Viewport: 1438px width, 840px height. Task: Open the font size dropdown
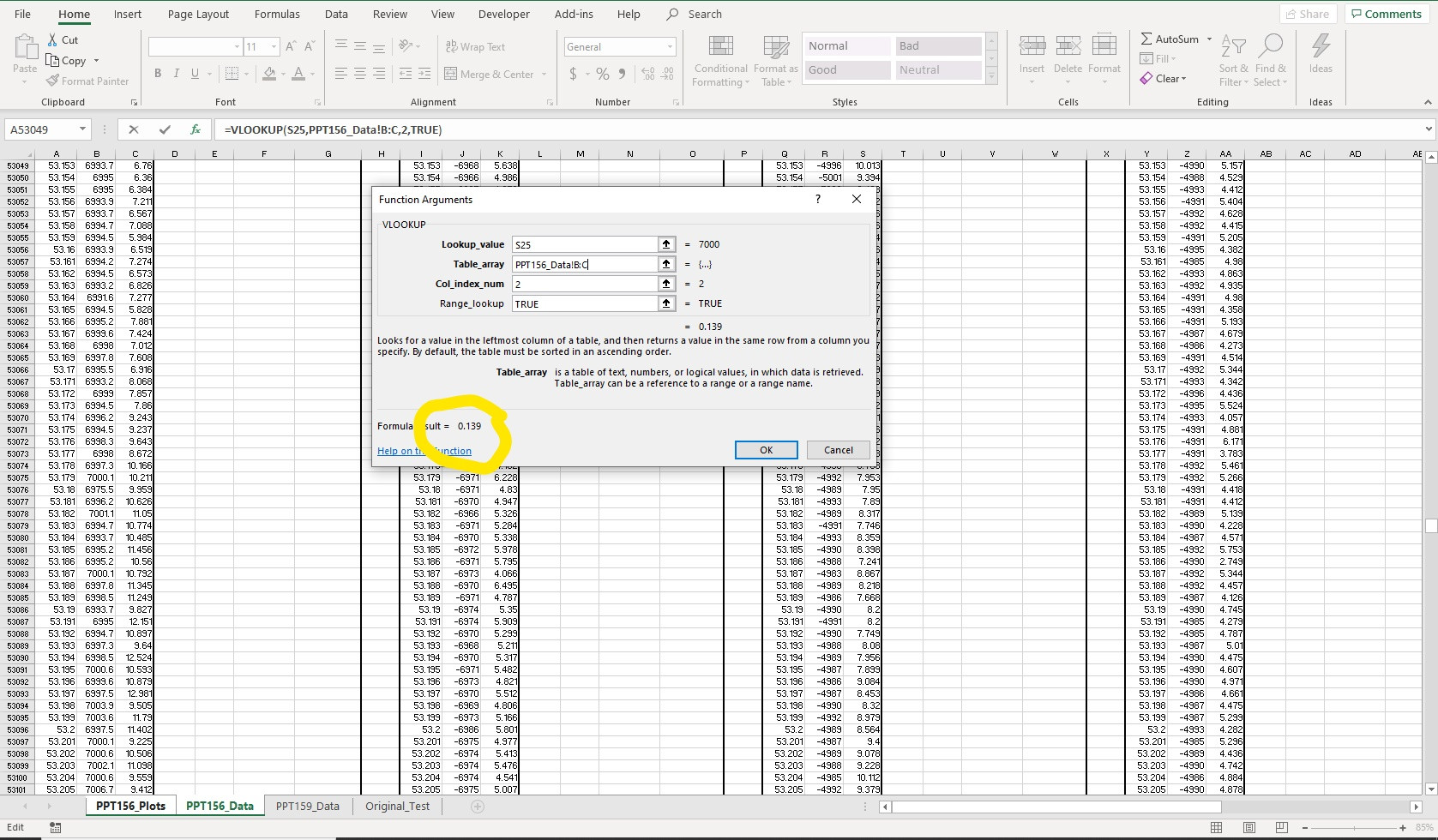[274, 46]
